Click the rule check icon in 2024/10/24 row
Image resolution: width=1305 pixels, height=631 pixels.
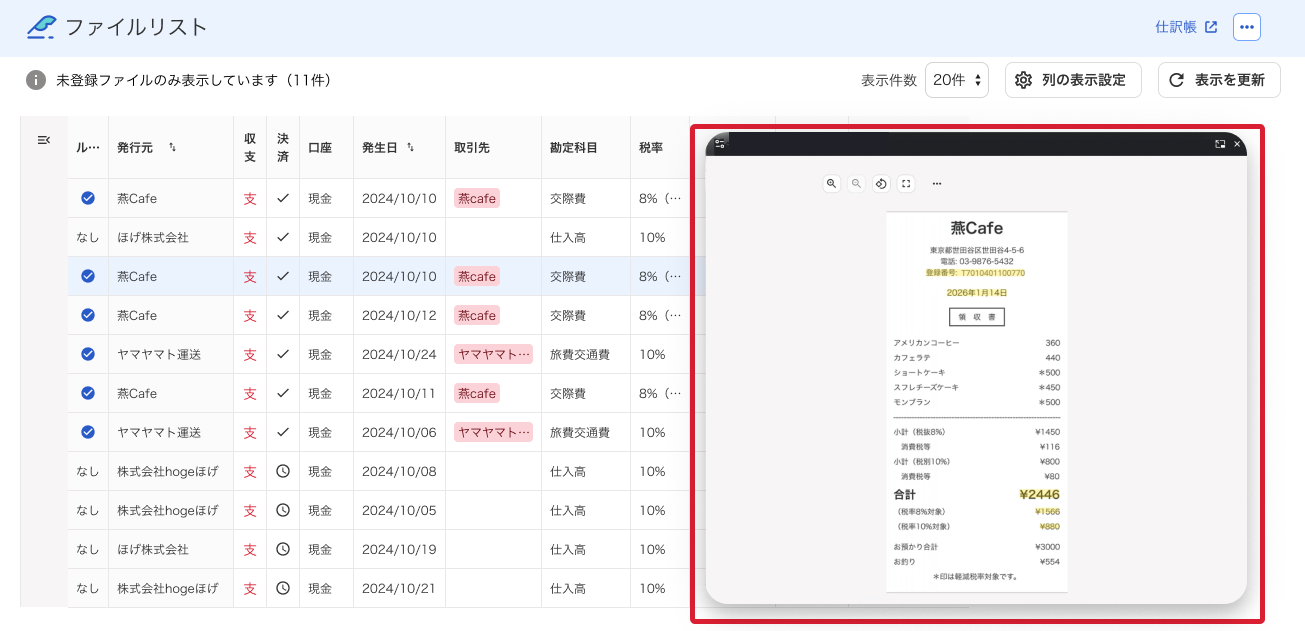coord(88,354)
